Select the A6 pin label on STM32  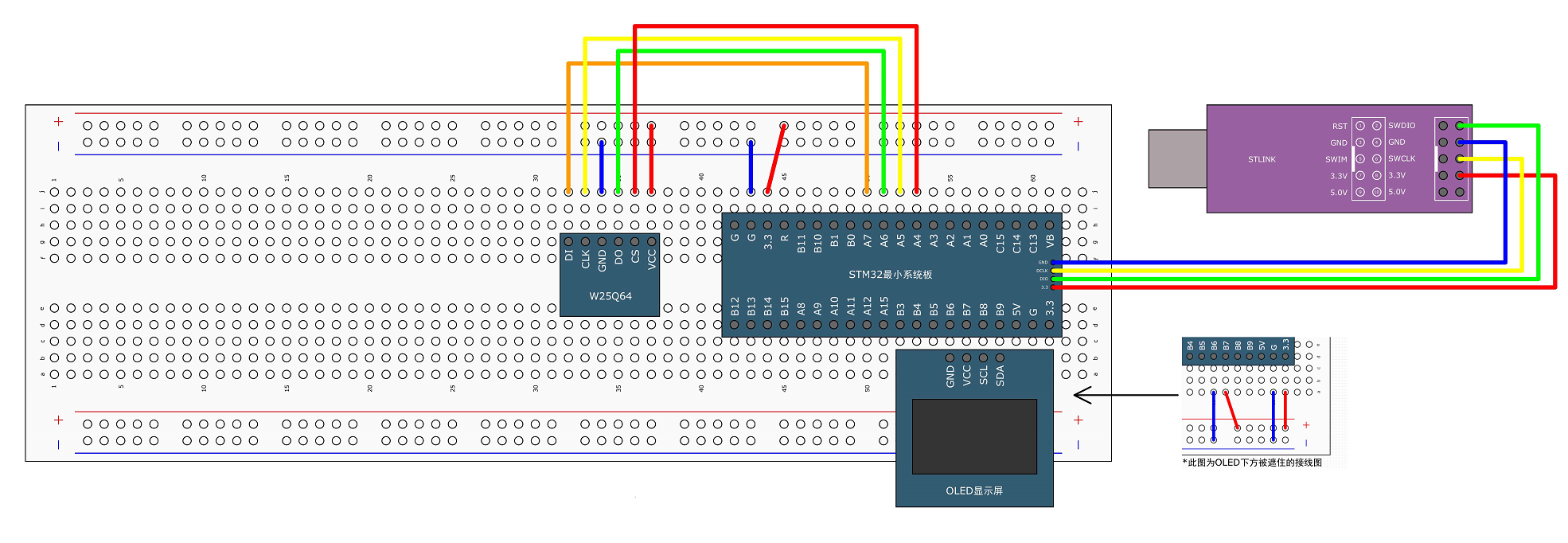click(883, 240)
